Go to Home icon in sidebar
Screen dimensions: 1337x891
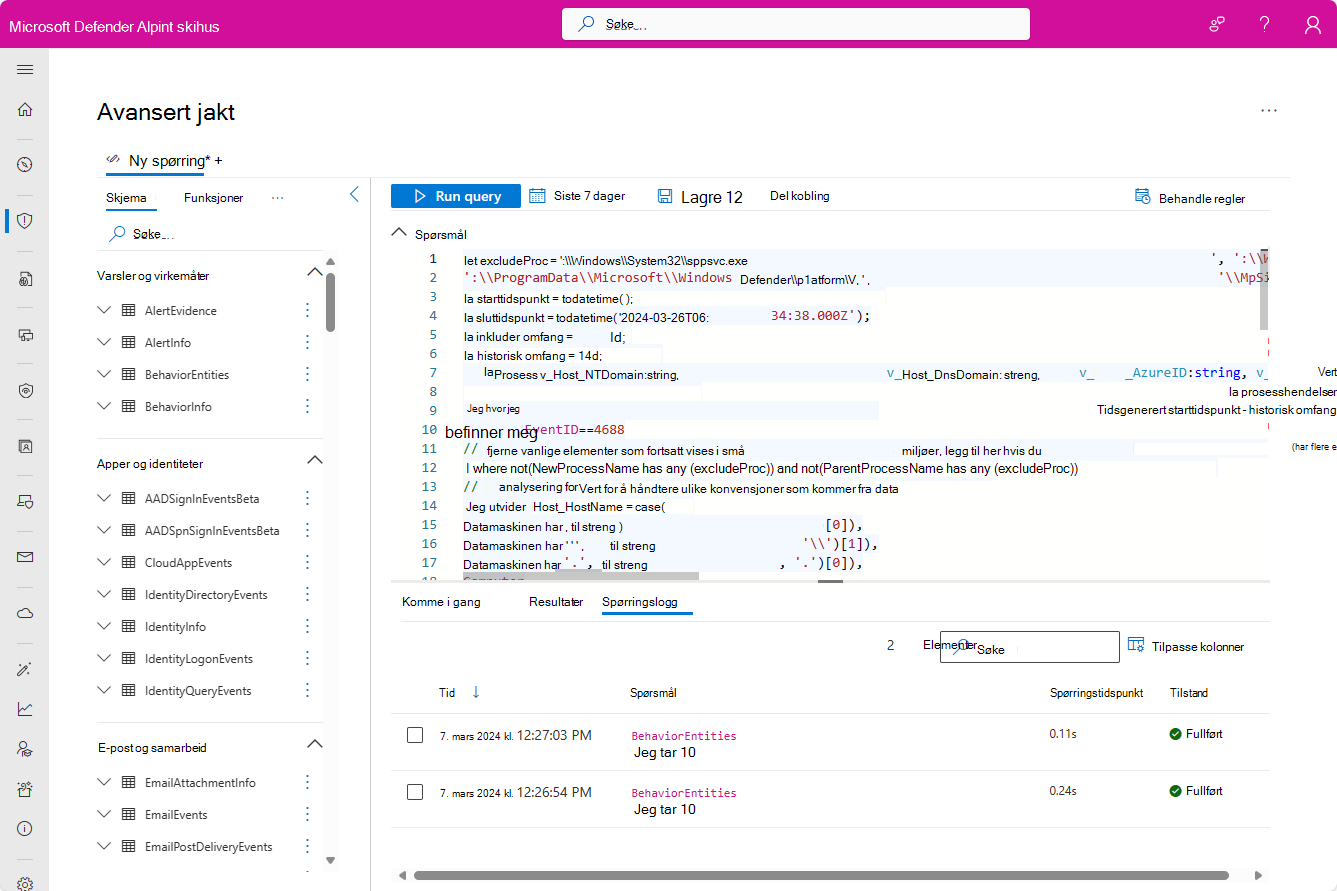click(25, 110)
